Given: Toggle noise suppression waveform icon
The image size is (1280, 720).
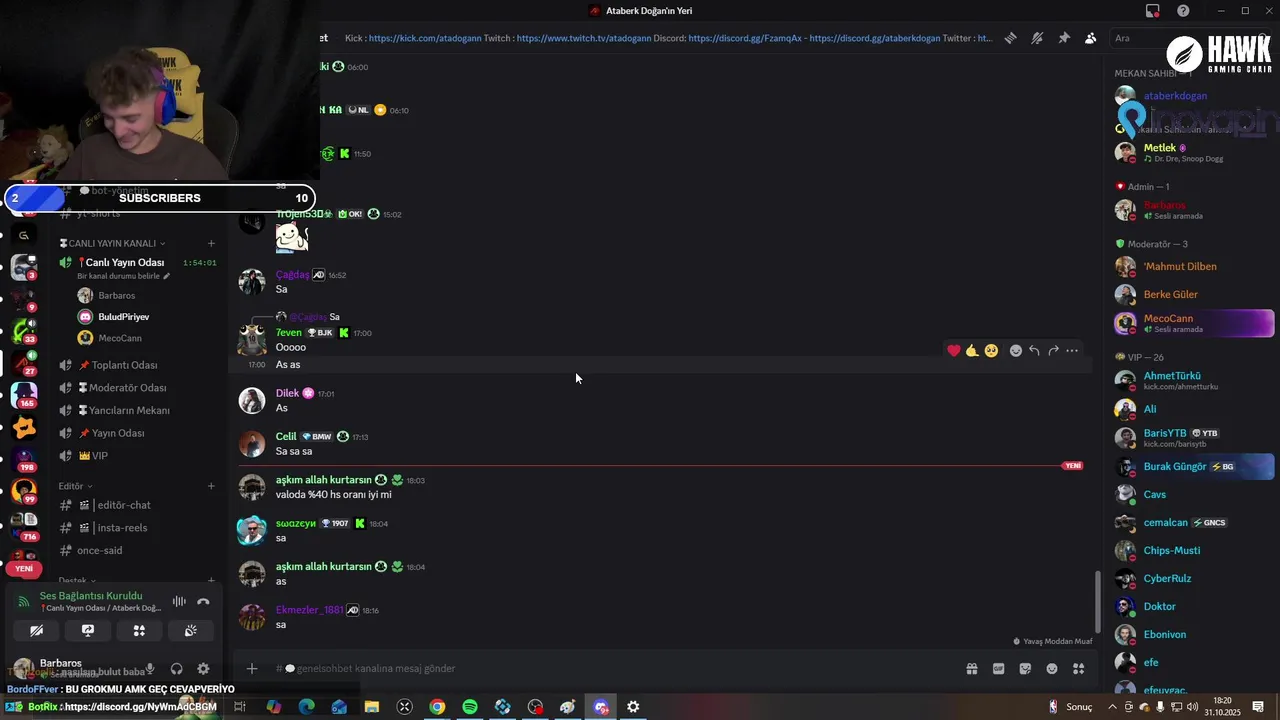Looking at the screenshot, I should tap(179, 601).
